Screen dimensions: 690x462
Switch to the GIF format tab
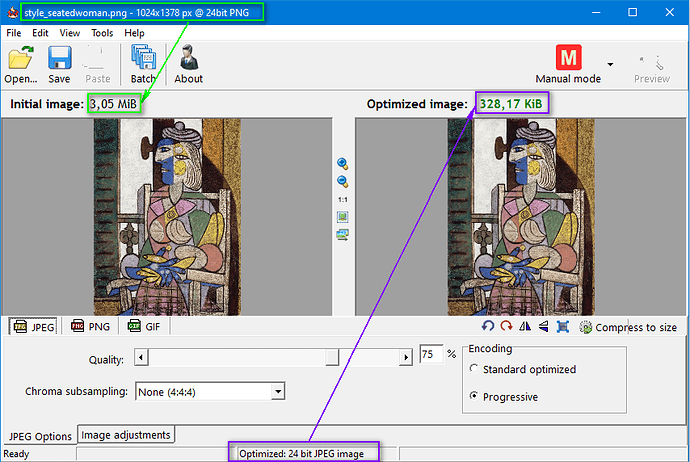[144, 326]
